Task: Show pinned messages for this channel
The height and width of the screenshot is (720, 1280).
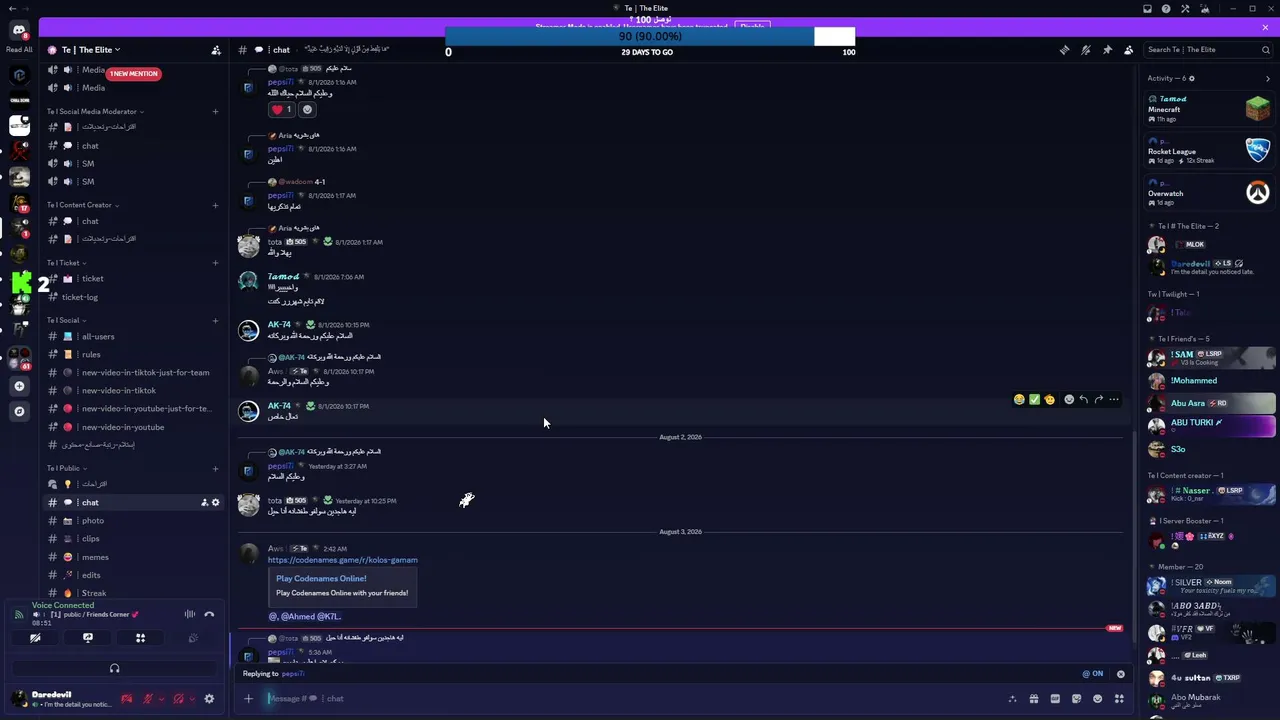Action: tap(1107, 50)
